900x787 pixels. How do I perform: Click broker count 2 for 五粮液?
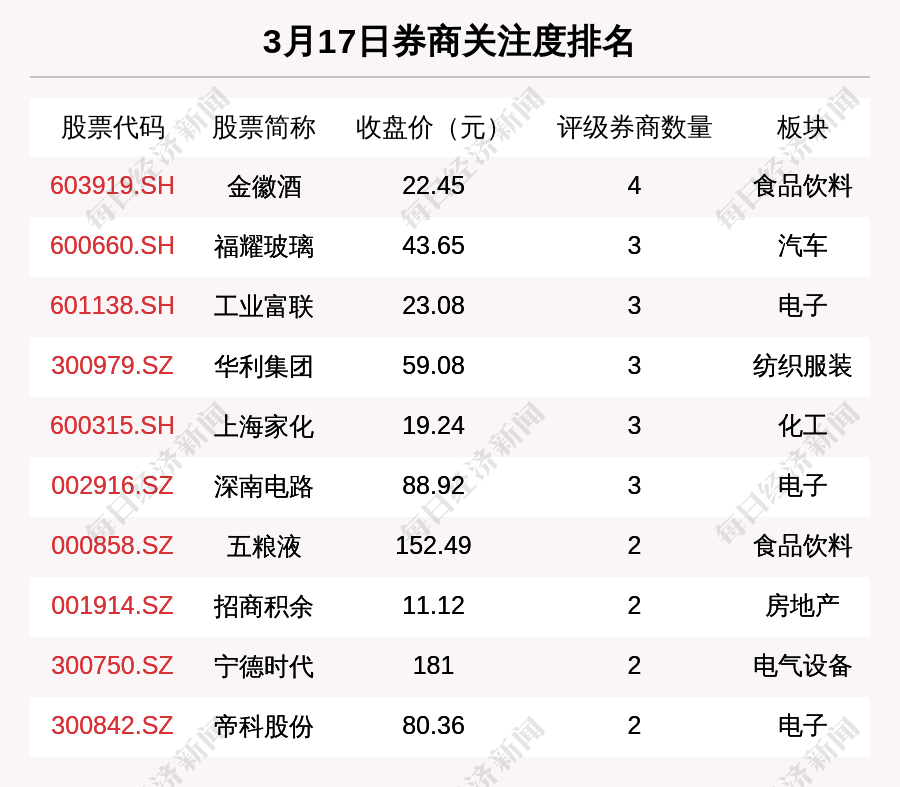[634, 545]
